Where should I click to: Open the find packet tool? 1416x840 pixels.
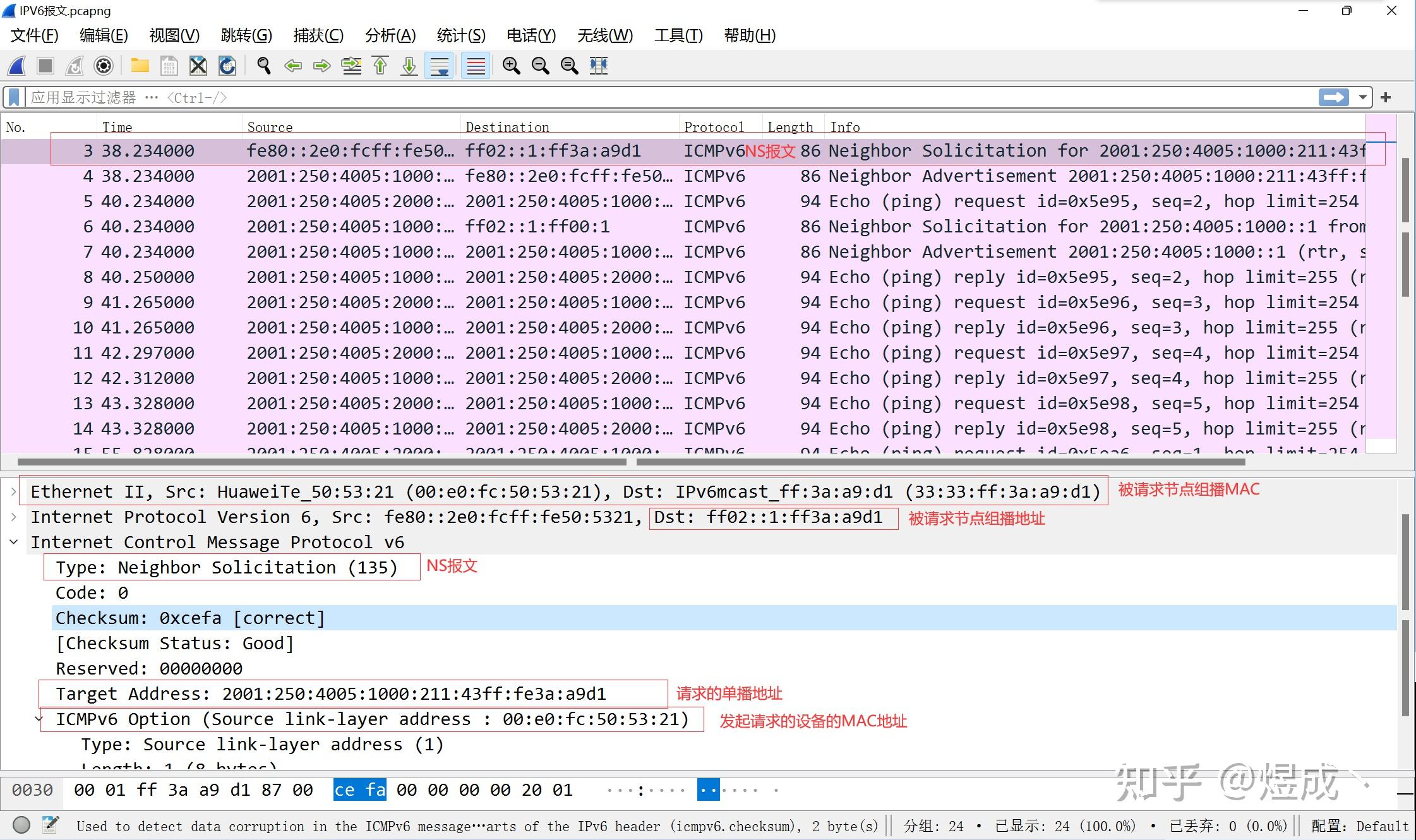(264, 66)
